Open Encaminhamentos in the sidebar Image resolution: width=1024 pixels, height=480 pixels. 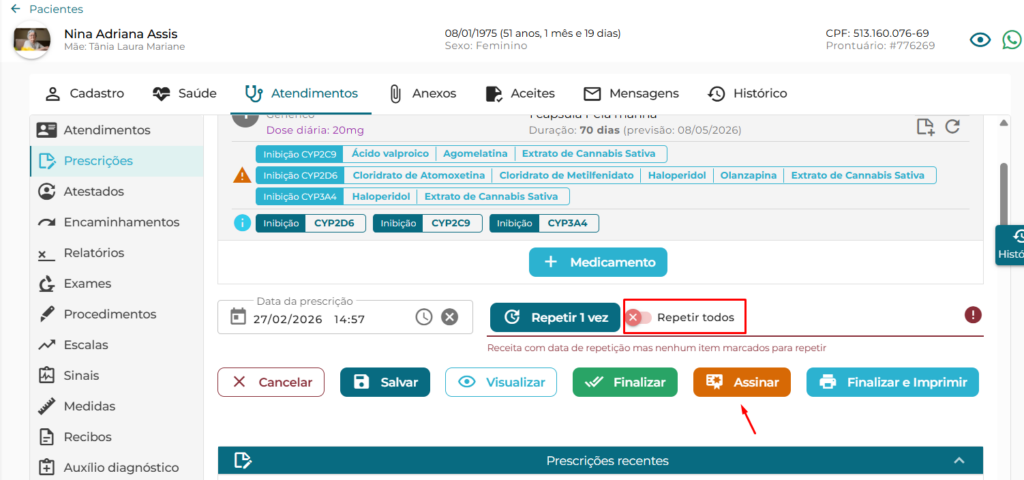tap(117, 222)
